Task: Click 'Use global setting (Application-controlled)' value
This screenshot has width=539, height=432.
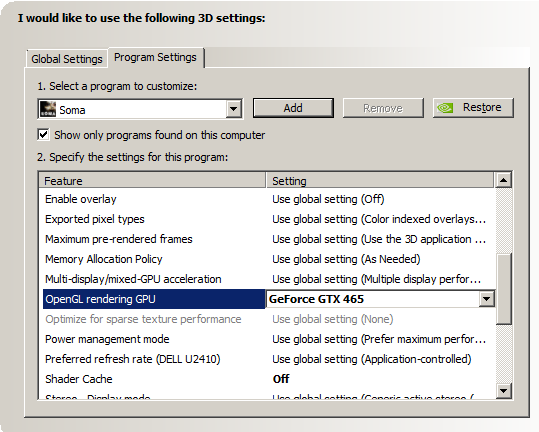Action: click(x=372, y=359)
